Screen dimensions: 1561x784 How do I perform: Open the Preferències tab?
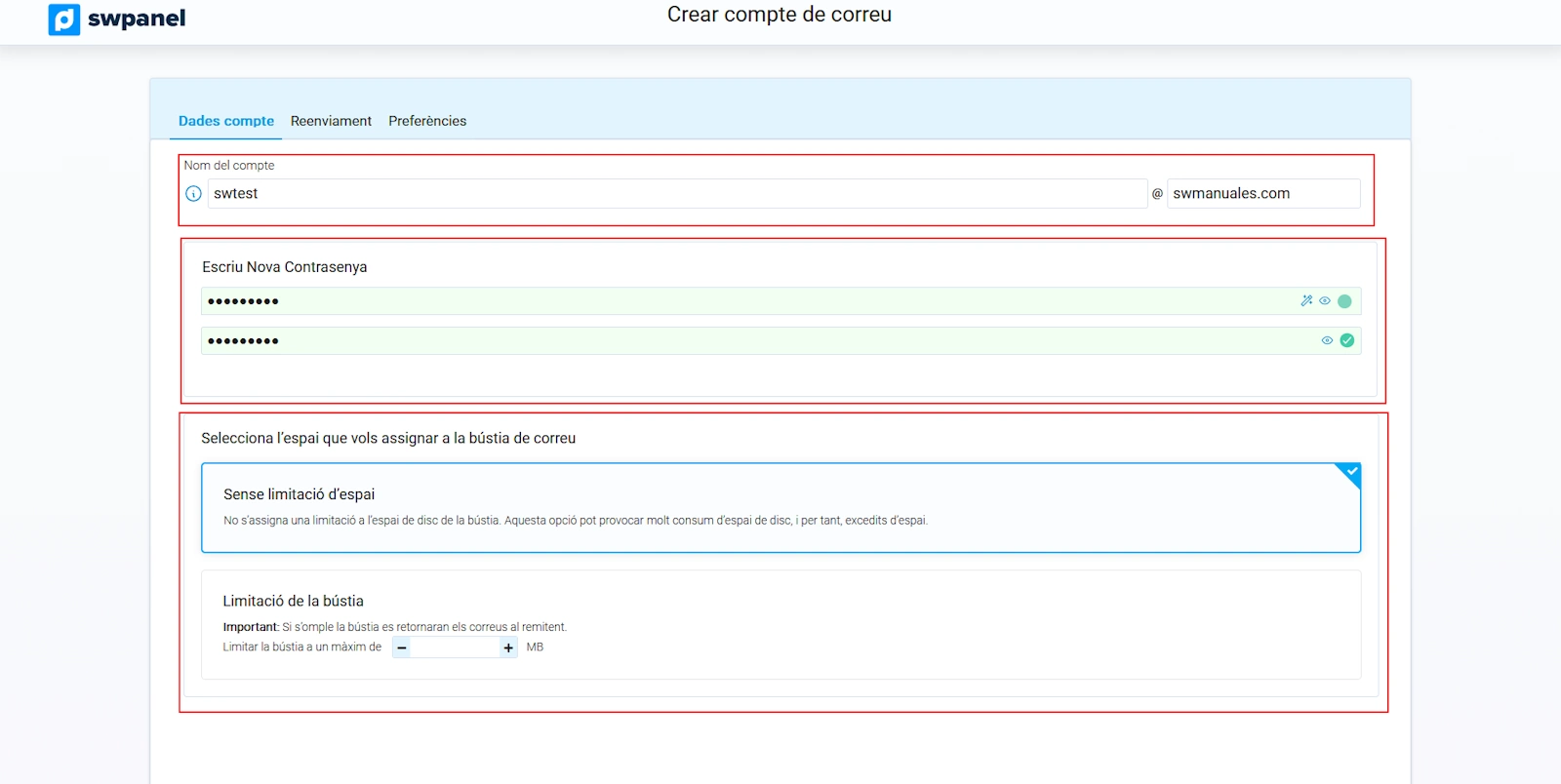tap(427, 121)
